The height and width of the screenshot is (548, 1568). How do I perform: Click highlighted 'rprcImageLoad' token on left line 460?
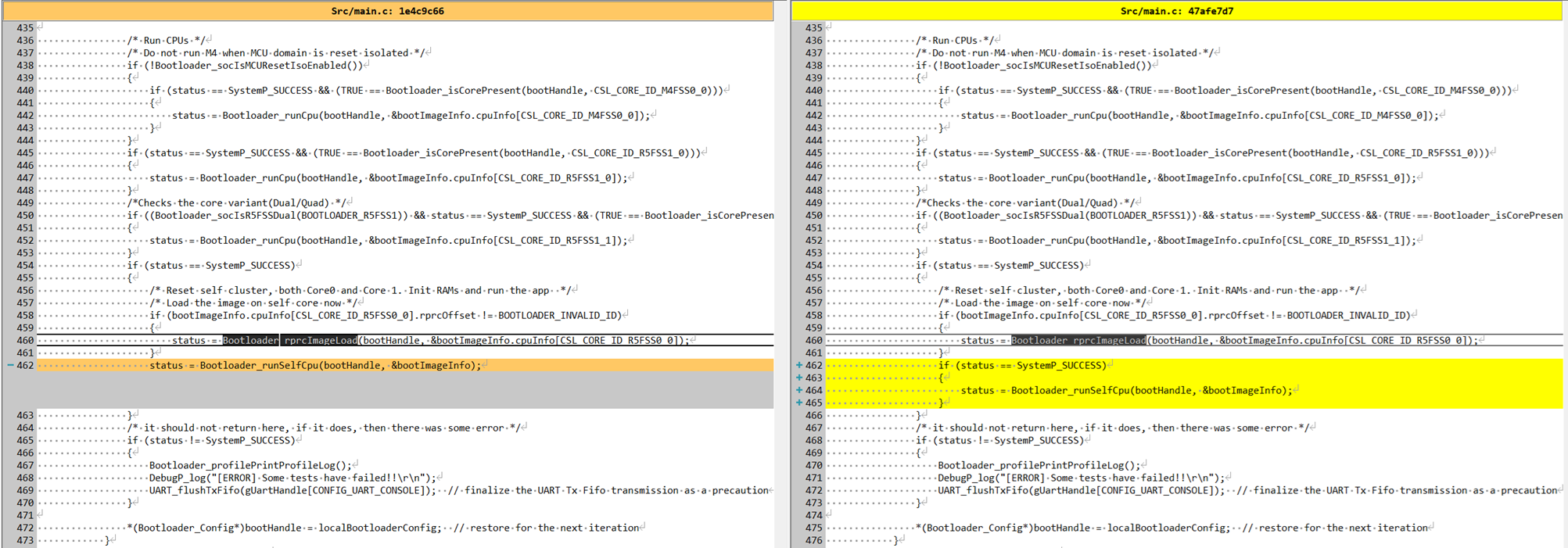321,340
